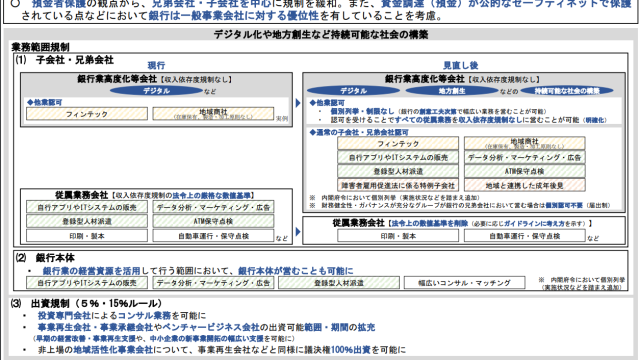Image resolution: width=640 pixels, height=360 pixels.
Task: Click ◆他業認可 in the 現行 panel
Action: (44, 102)
